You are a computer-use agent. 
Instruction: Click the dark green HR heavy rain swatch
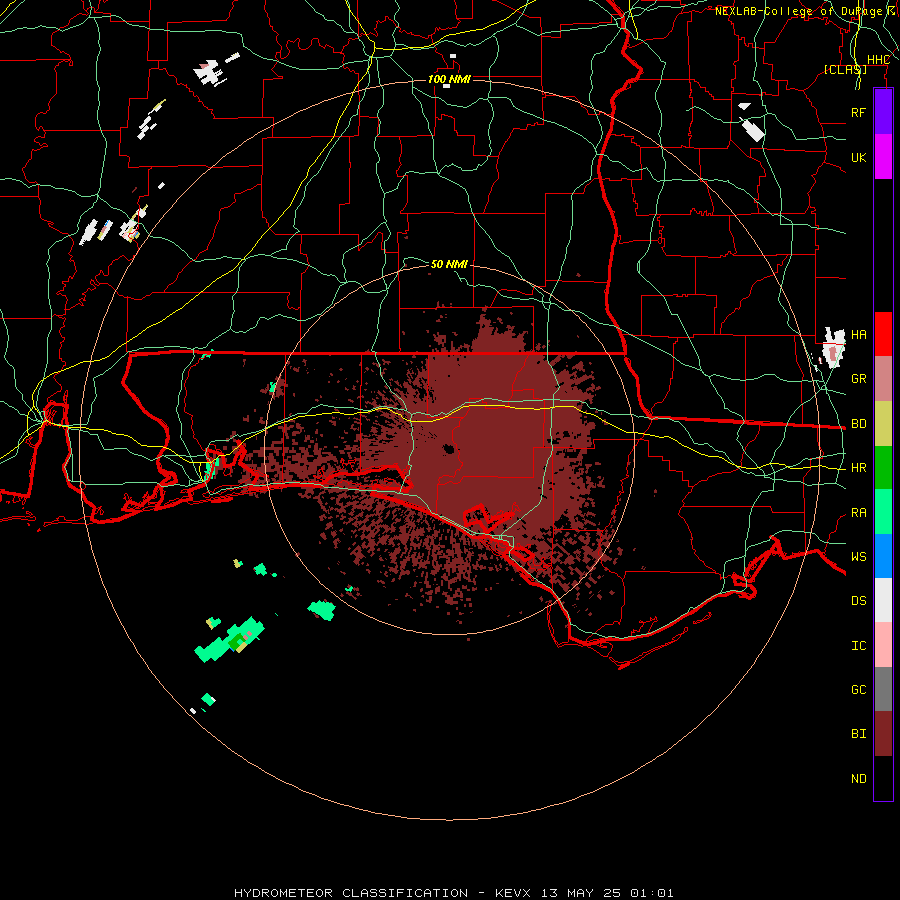(883, 468)
